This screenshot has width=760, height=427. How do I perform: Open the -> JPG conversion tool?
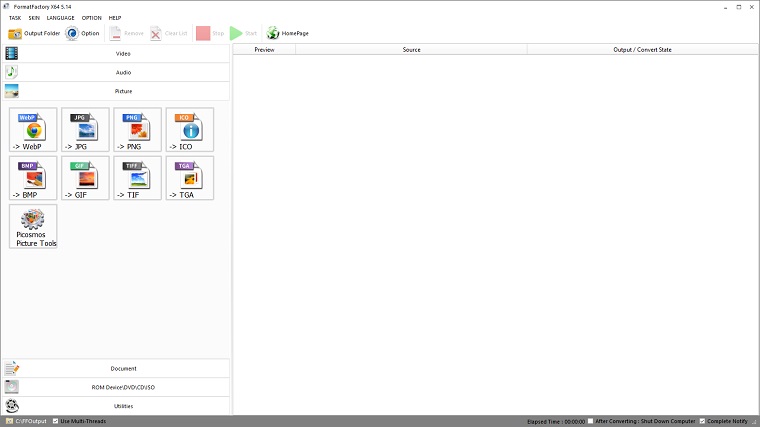tap(85, 129)
